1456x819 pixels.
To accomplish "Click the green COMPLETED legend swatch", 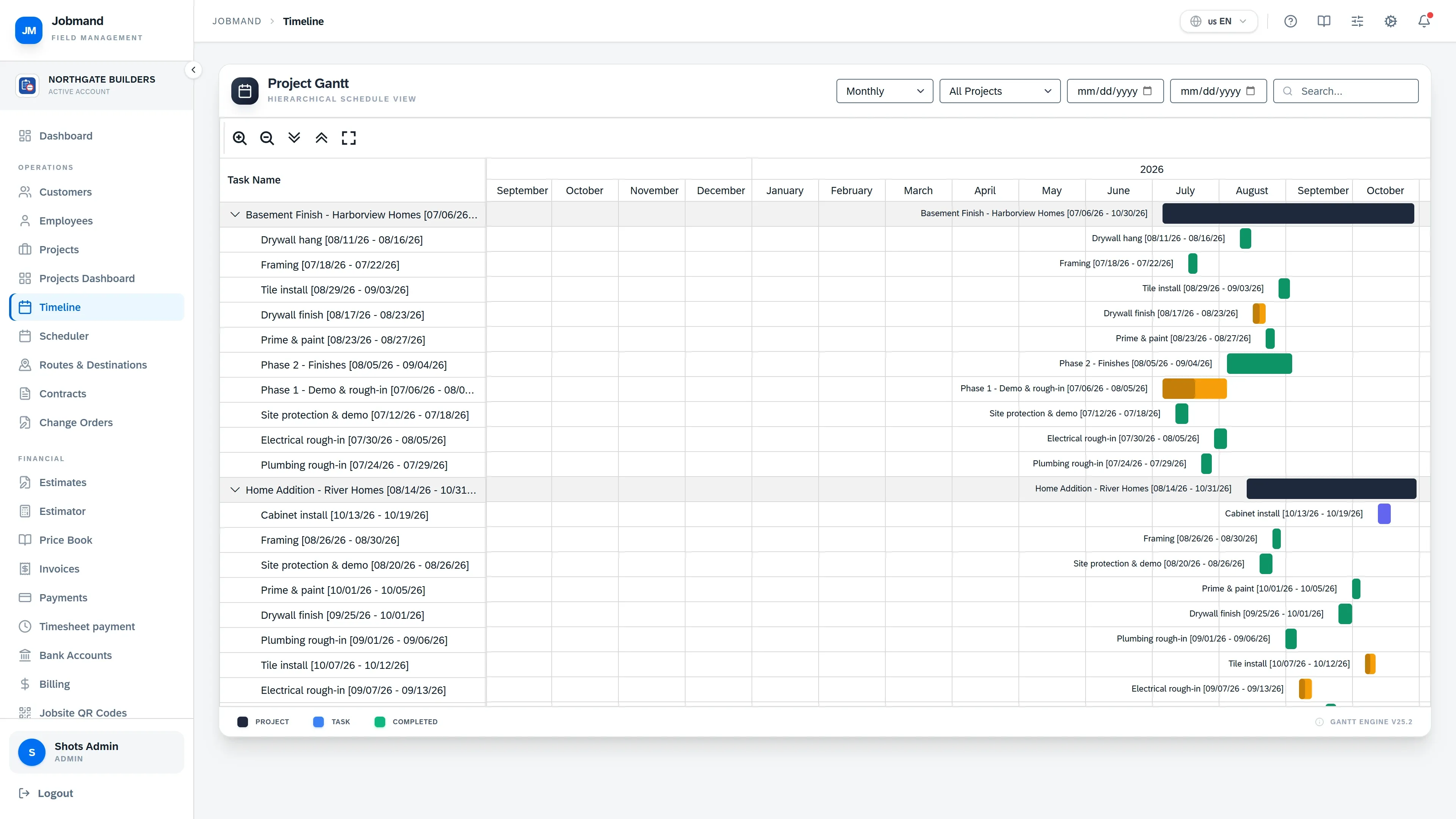I will [x=380, y=722].
